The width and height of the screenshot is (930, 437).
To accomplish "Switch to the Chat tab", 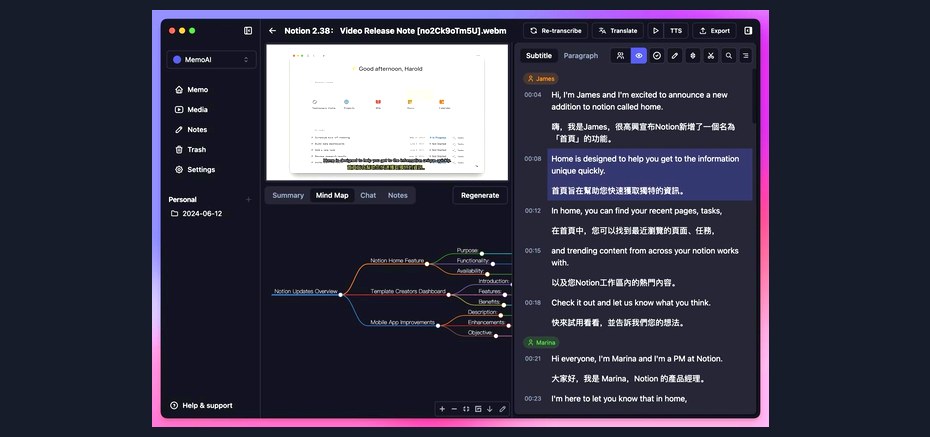I will click(368, 195).
